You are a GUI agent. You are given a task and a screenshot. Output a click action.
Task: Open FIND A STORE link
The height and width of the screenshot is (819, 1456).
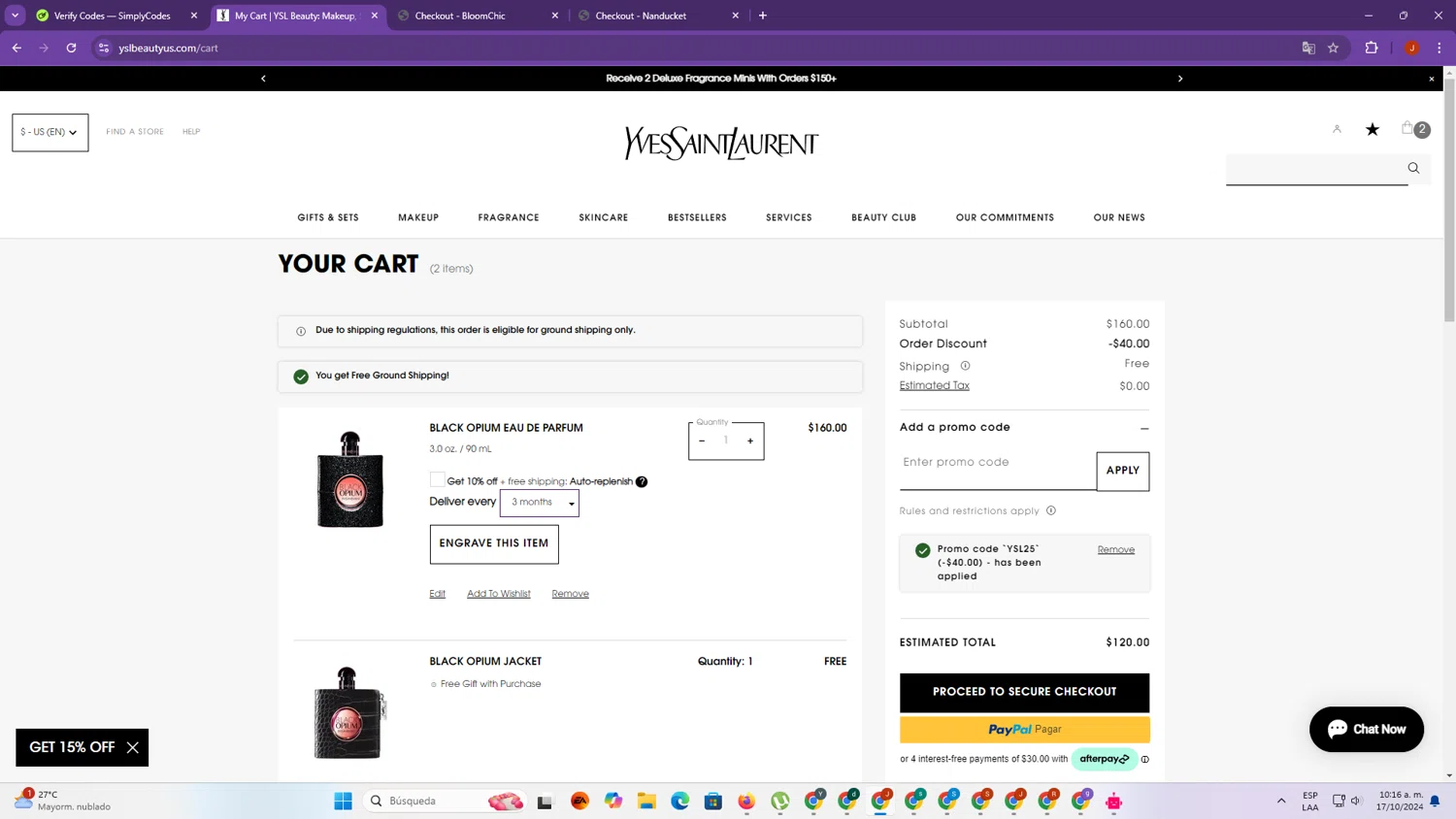(x=135, y=132)
